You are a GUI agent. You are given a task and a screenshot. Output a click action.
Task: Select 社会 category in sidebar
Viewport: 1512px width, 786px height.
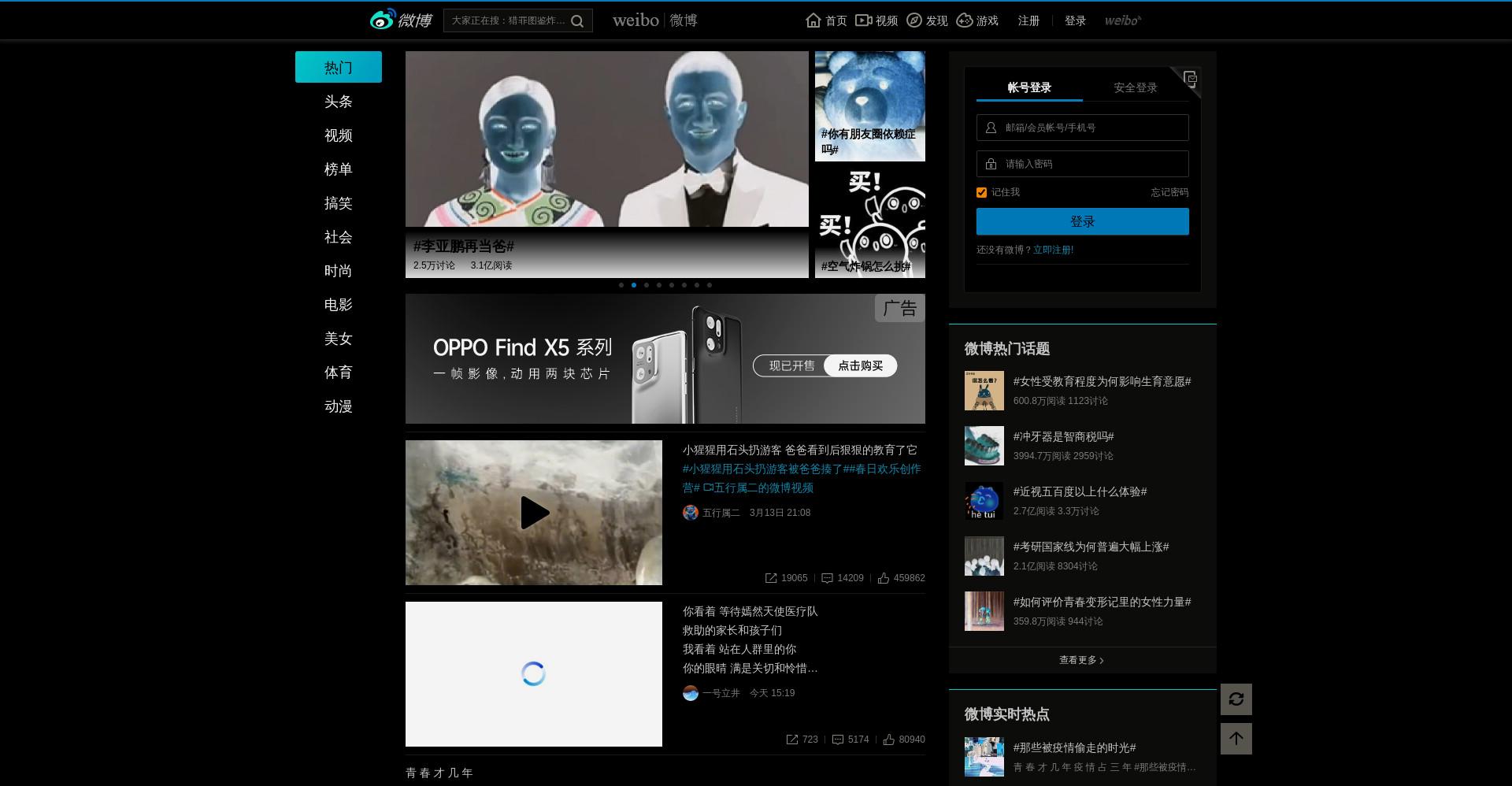coord(339,237)
